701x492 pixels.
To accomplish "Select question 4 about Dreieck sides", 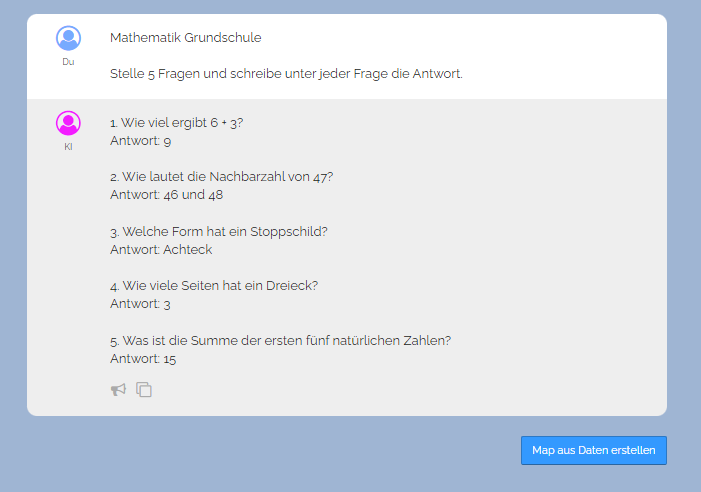I will 213,285.
